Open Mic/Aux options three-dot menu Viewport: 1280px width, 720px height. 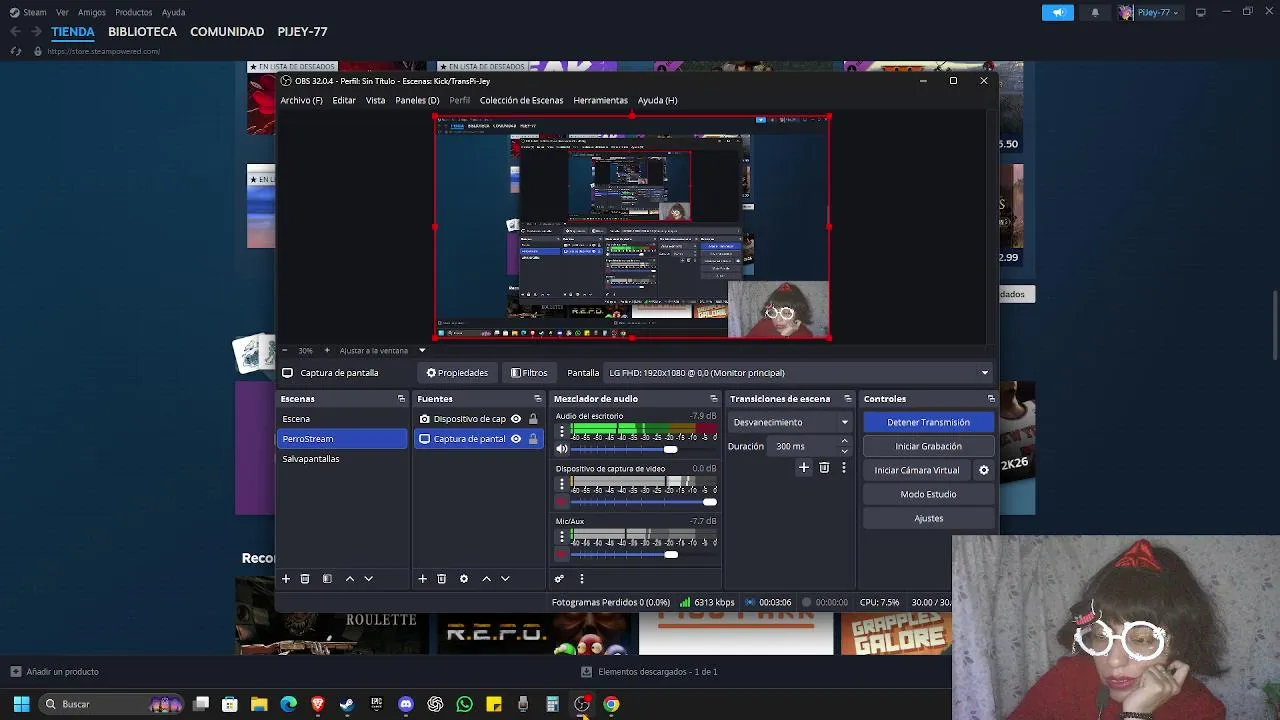(x=561, y=537)
